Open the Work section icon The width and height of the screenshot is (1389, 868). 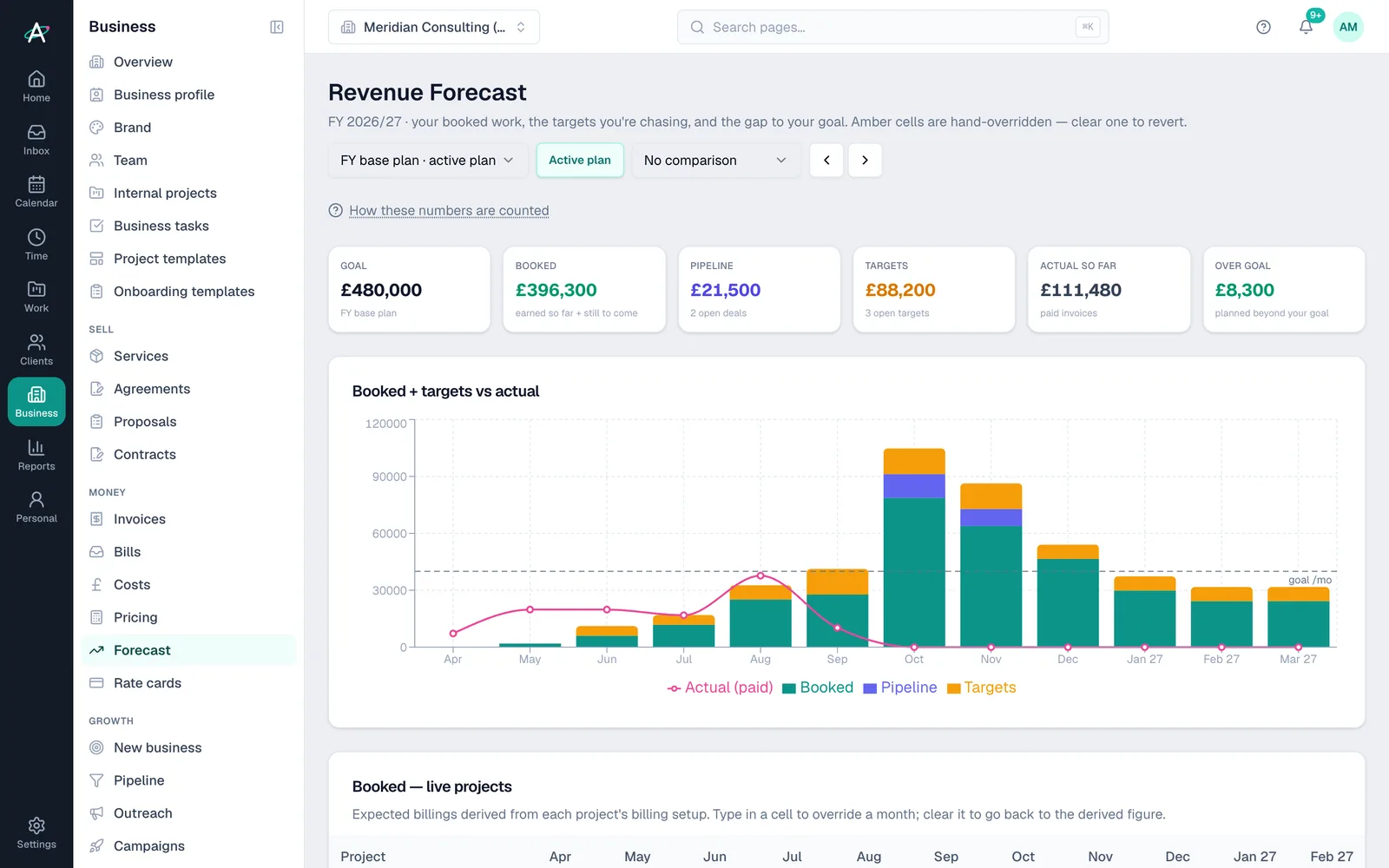[x=36, y=297]
